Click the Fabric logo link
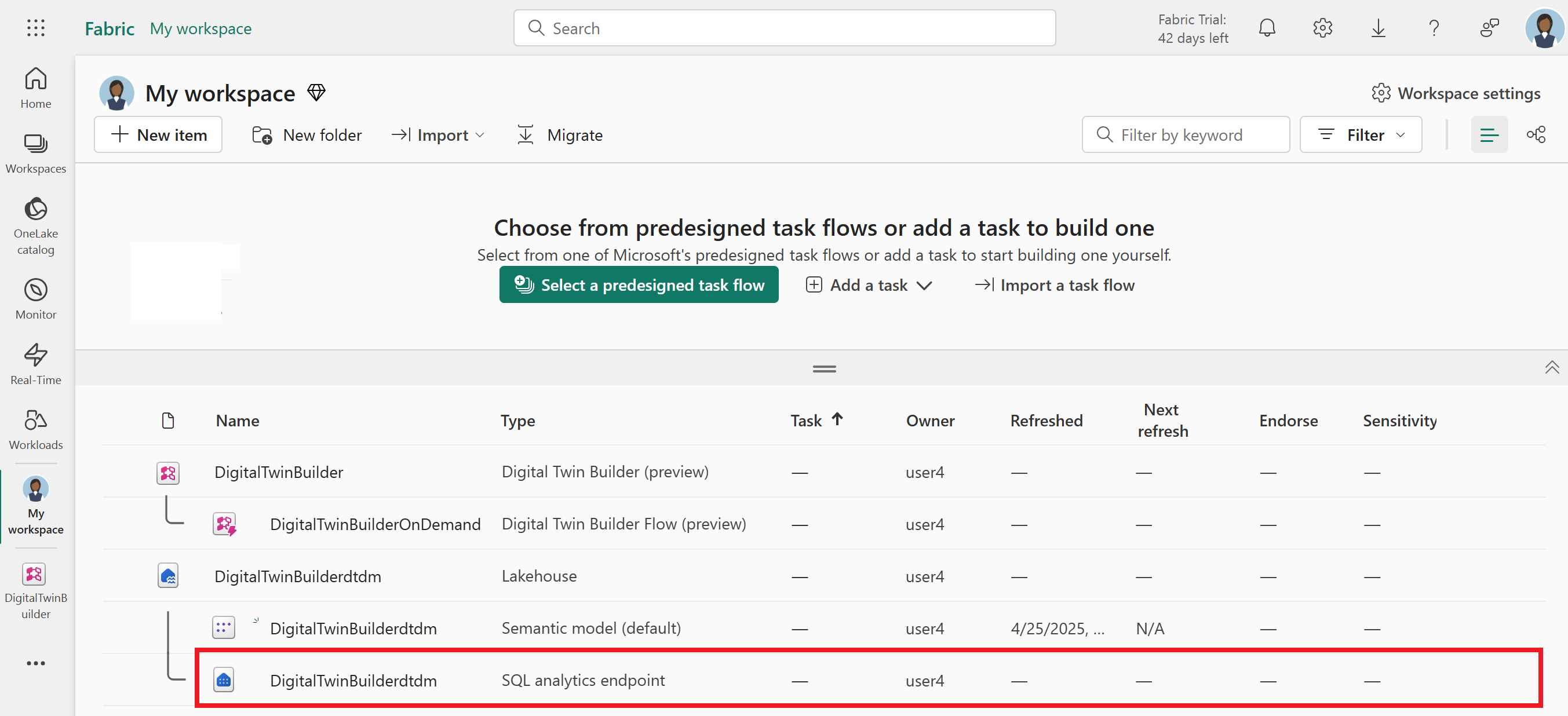This screenshot has height=716, width=1568. [110, 28]
